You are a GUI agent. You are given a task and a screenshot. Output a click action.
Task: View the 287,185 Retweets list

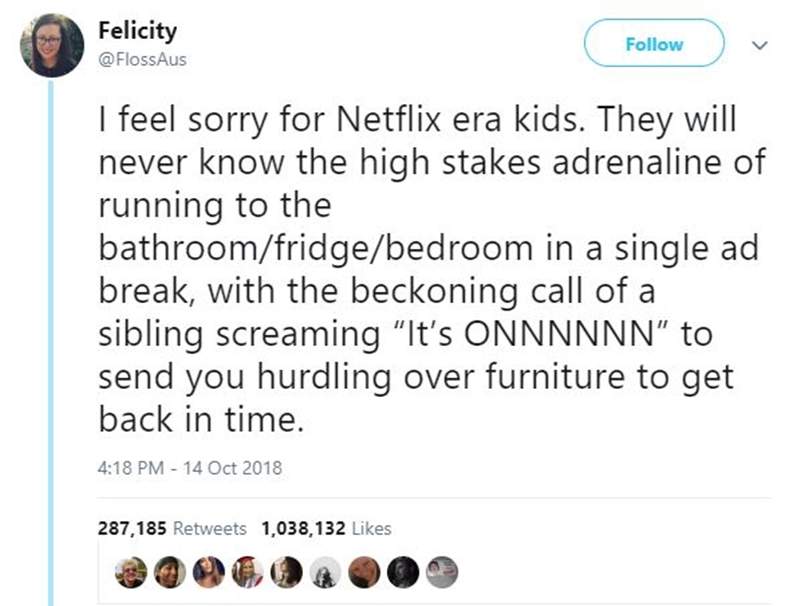pyautogui.click(x=171, y=528)
